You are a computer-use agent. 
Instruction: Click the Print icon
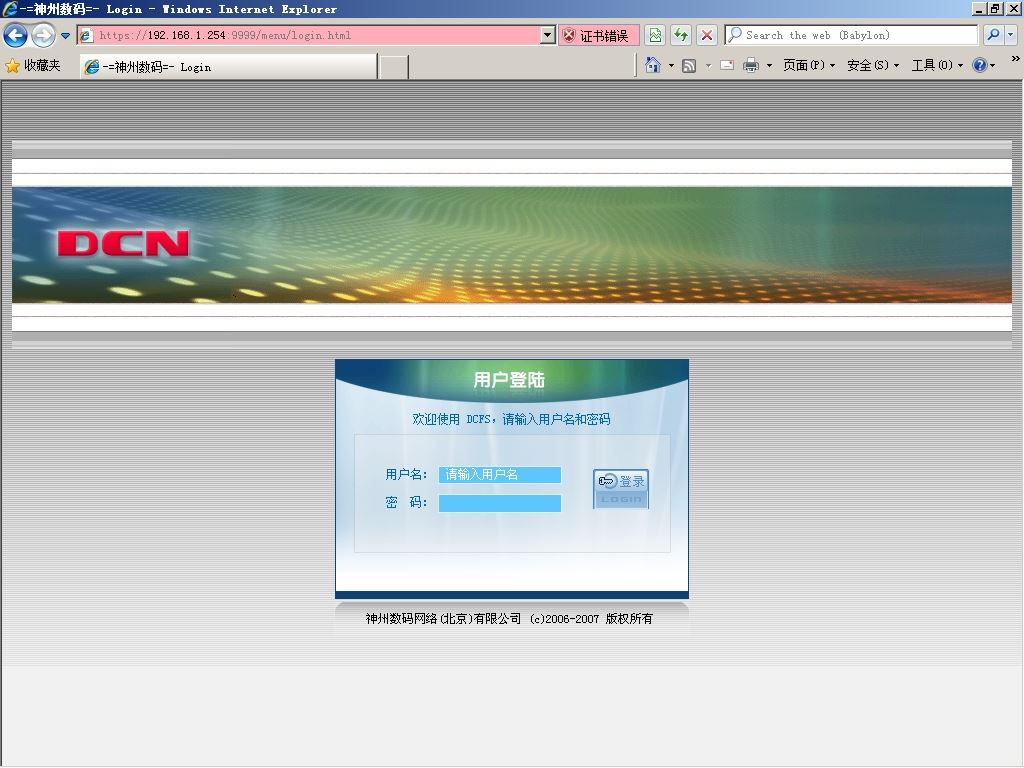(x=751, y=65)
